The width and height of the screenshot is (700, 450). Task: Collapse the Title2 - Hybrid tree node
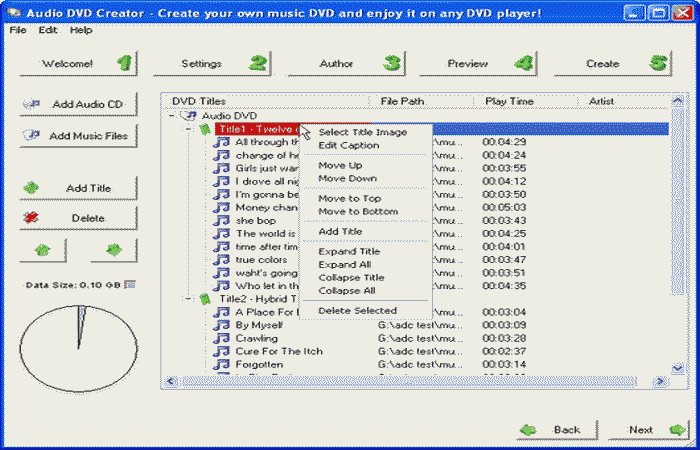(x=188, y=298)
